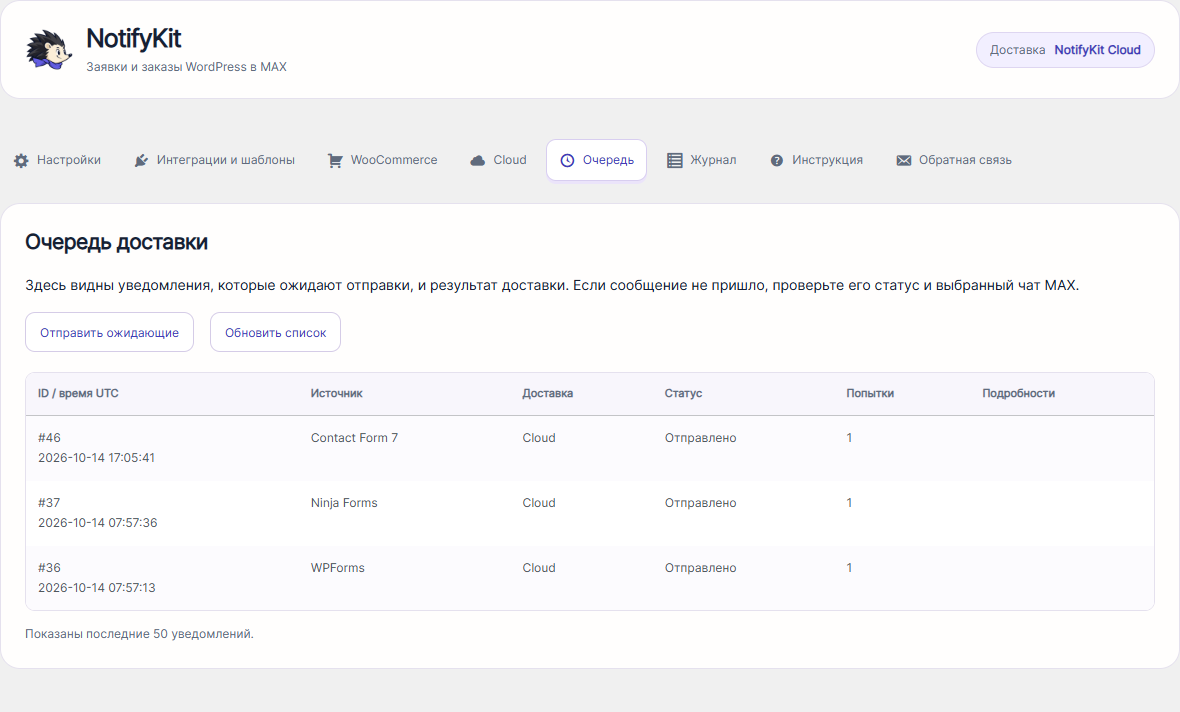Click the plug icon beside Интеграции и шаблоны

click(x=141, y=160)
